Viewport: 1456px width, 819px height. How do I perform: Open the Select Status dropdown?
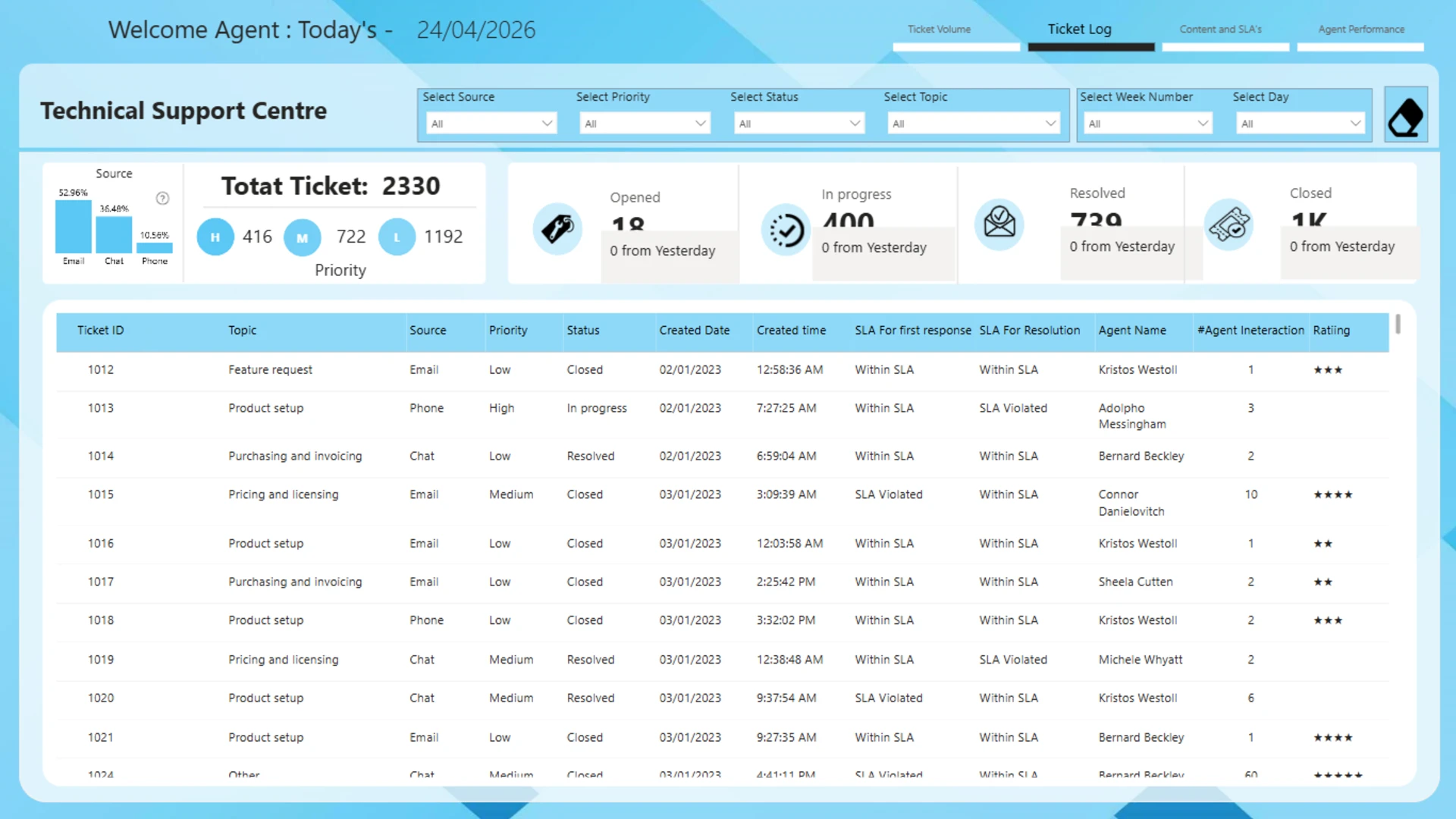(x=799, y=123)
